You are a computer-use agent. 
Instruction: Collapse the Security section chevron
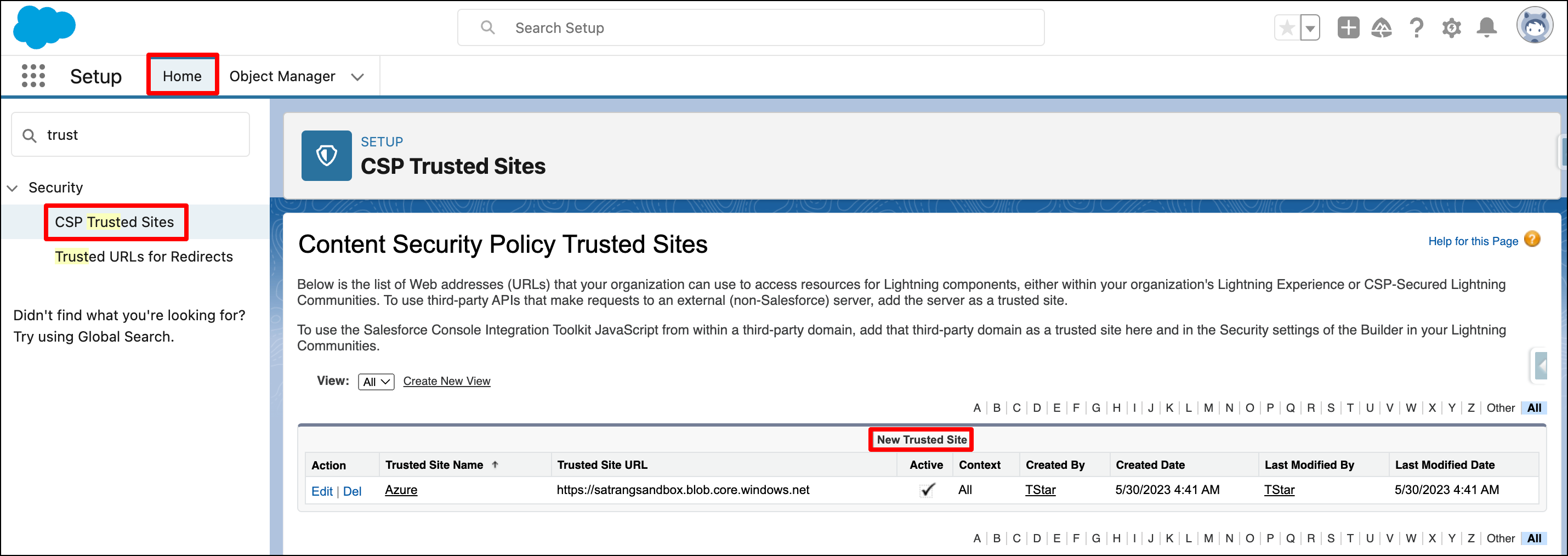click(x=13, y=188)
